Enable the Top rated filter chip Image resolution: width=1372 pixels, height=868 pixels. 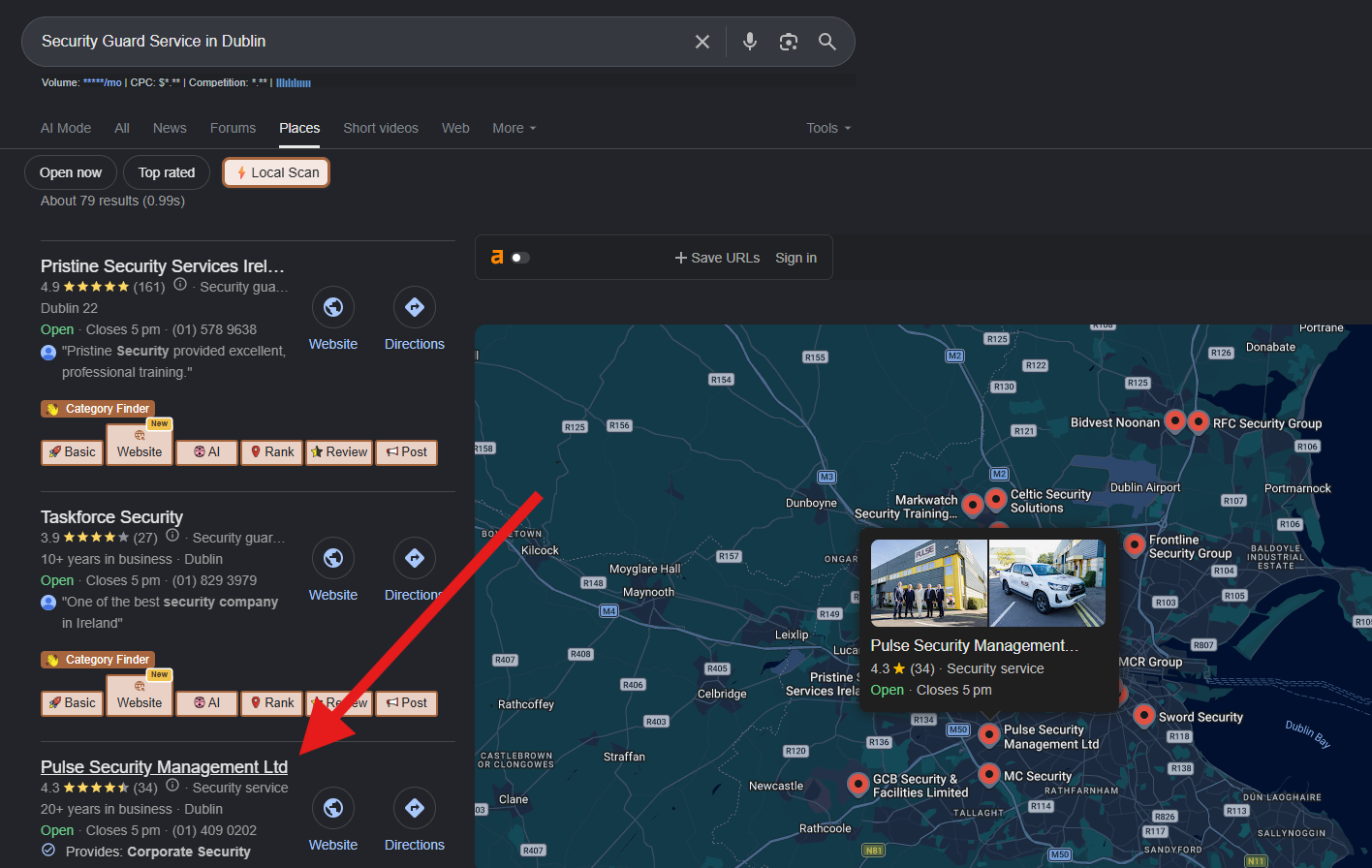167,172
